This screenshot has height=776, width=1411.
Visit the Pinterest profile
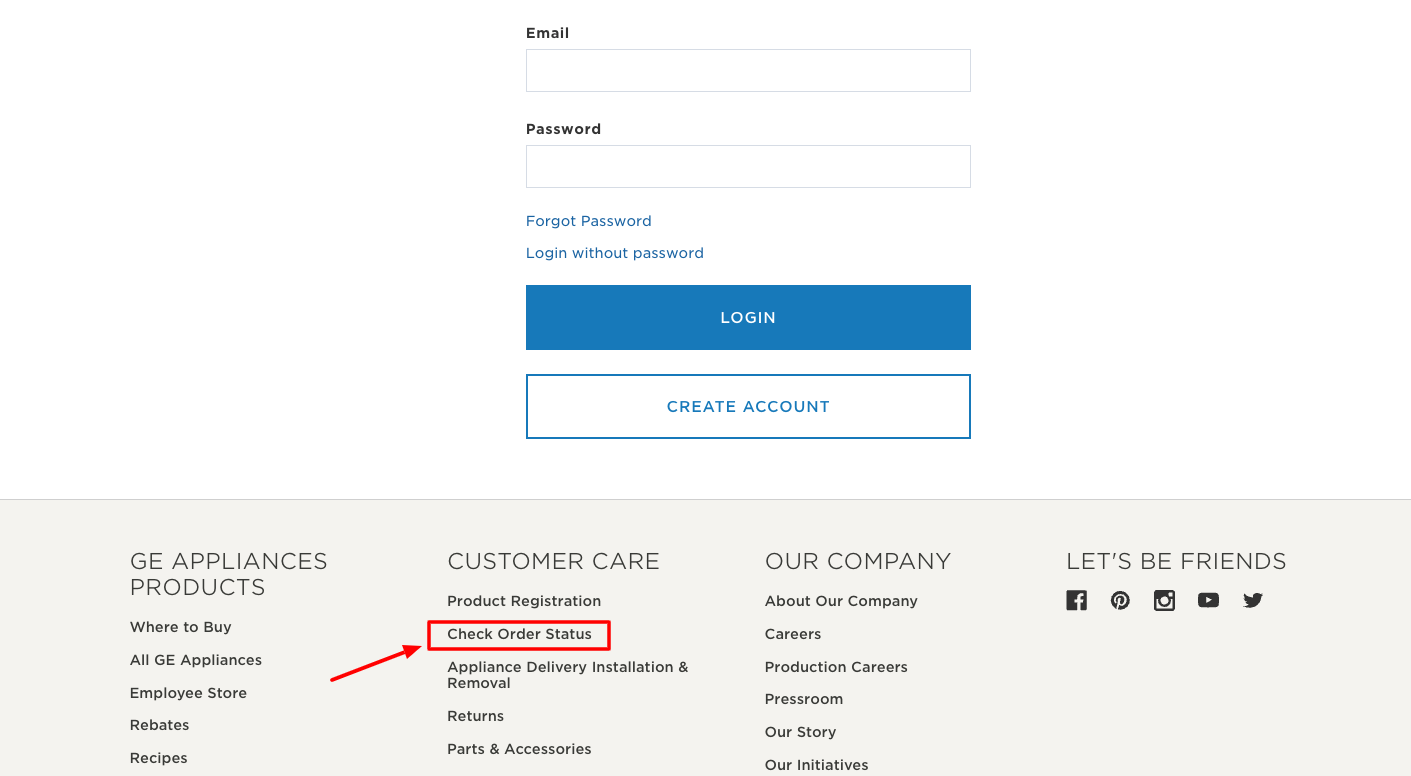tap(1120, 600)
